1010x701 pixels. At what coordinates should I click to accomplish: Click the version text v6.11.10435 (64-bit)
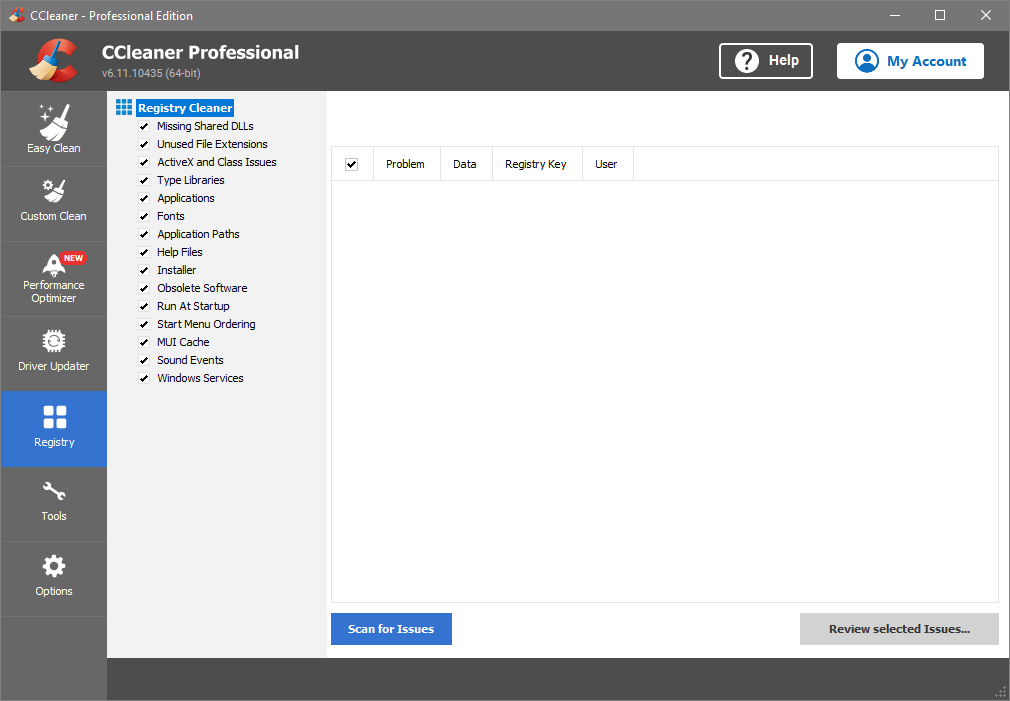151,73
